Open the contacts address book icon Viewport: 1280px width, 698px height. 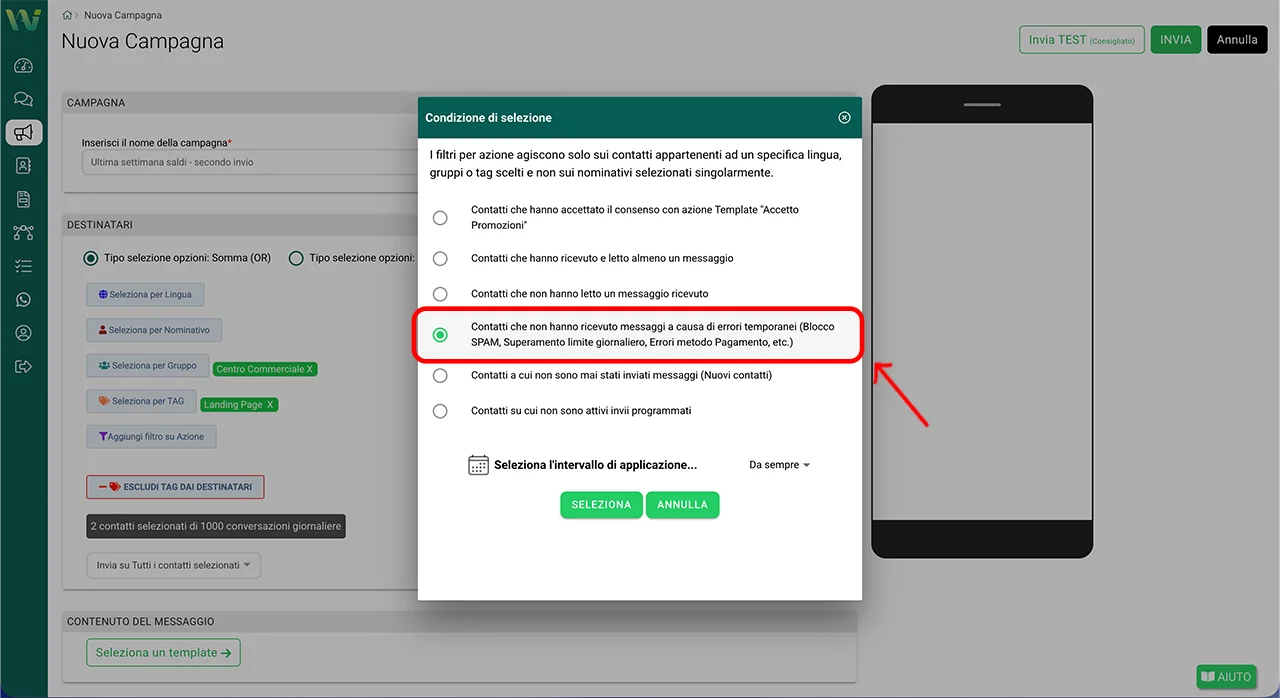(x=24, y=165)
